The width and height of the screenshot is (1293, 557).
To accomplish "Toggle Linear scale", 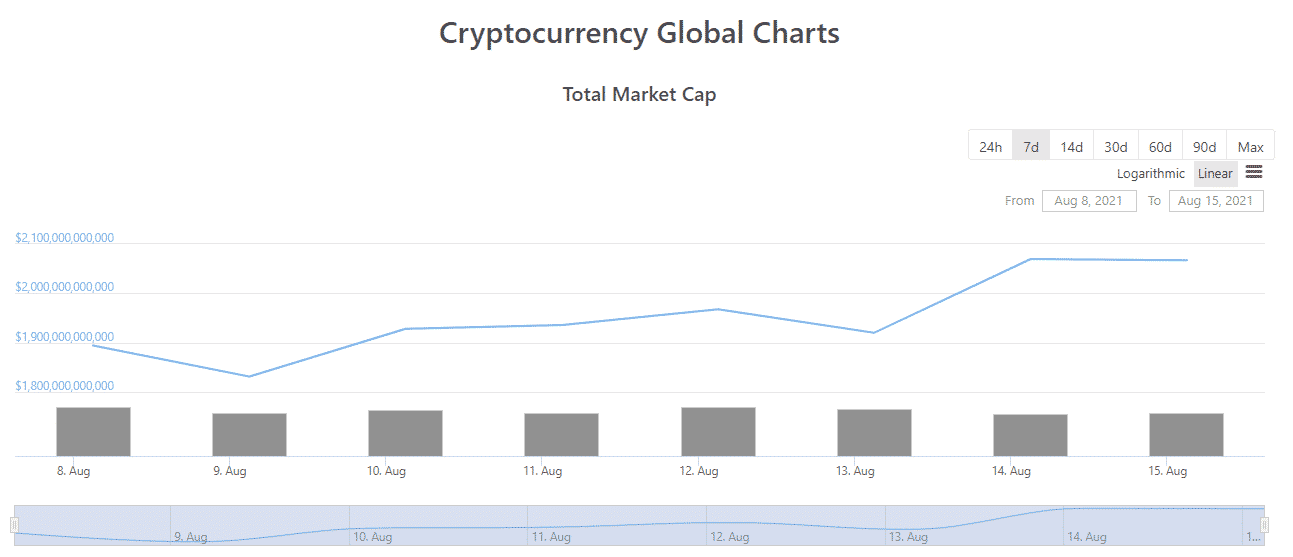I will 1215,174.
